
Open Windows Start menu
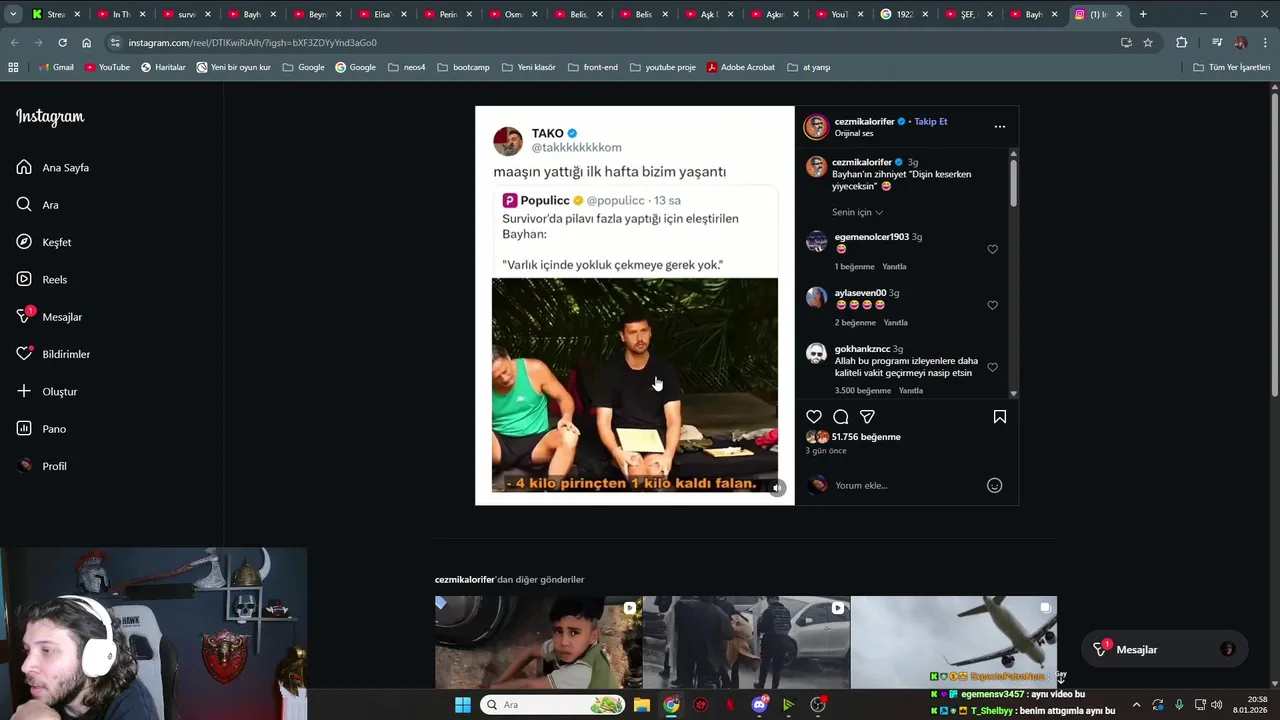[x=463, y=705]
